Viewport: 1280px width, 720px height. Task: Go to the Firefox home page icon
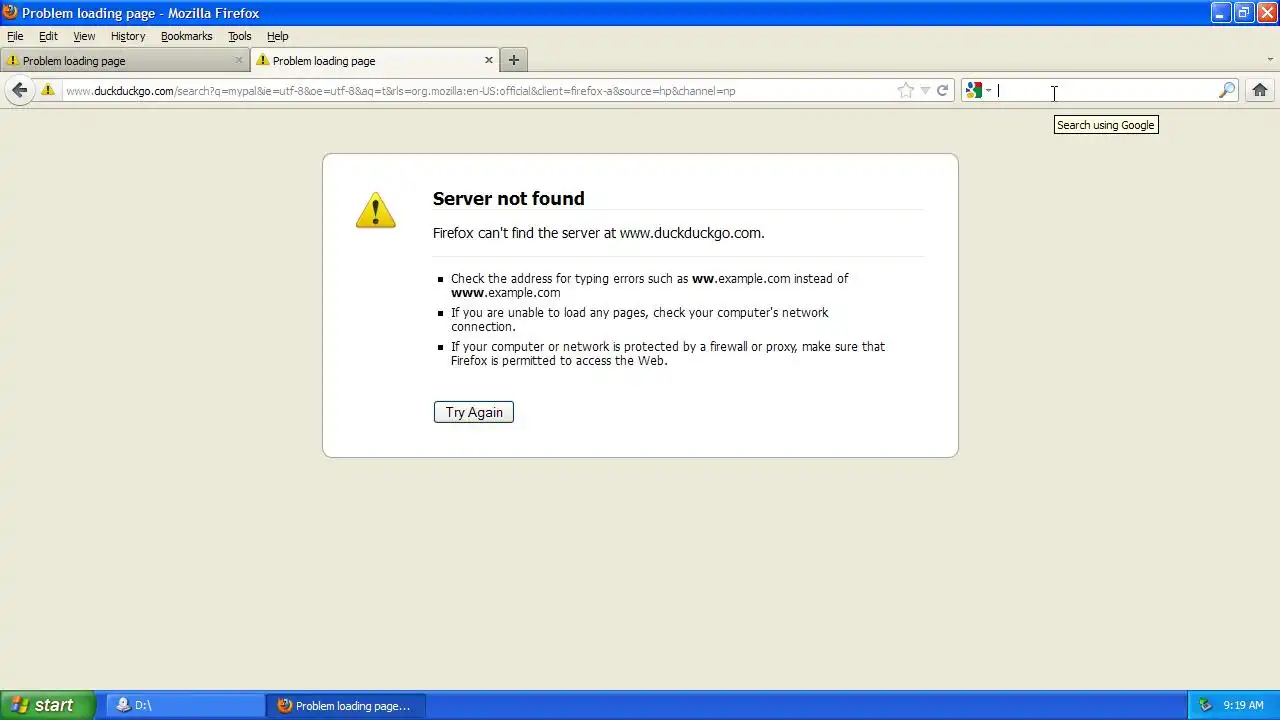(1260, 90)
